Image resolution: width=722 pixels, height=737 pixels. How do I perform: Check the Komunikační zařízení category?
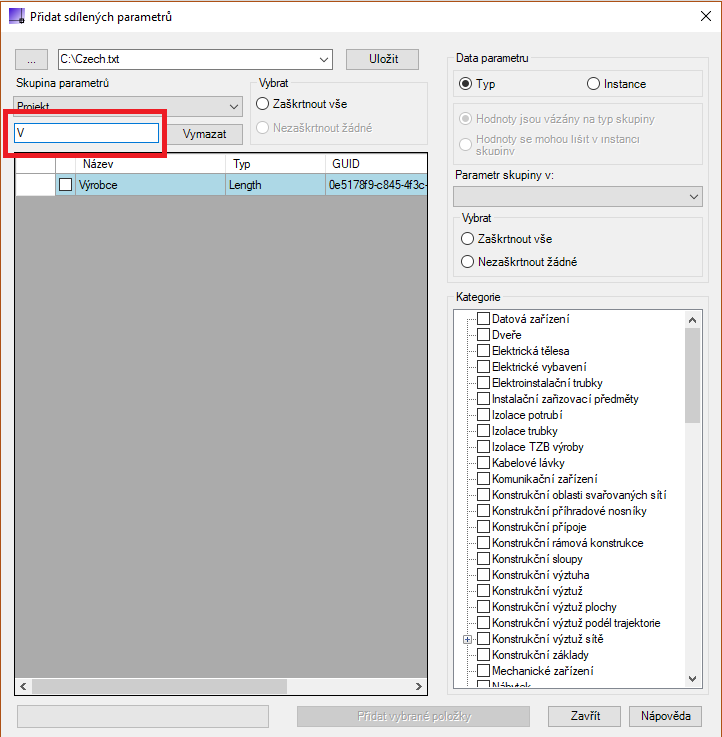[483, 478]
